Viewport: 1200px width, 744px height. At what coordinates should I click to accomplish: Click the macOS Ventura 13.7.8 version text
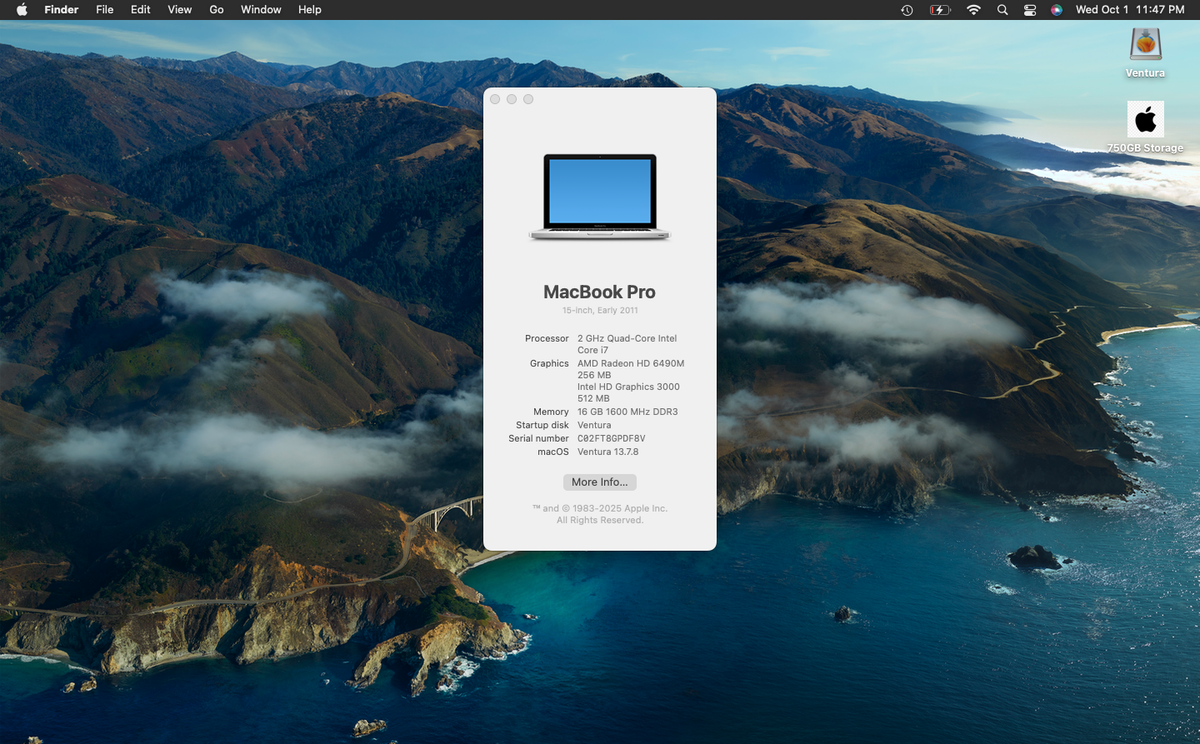click(608, 452)
